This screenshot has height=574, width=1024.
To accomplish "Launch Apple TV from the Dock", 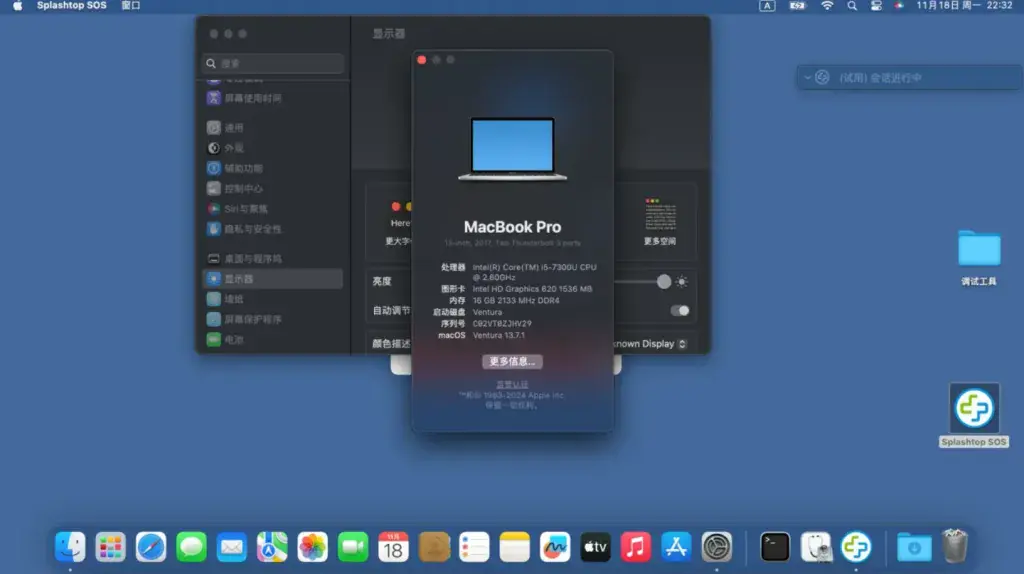I will (x=595, y=547).
